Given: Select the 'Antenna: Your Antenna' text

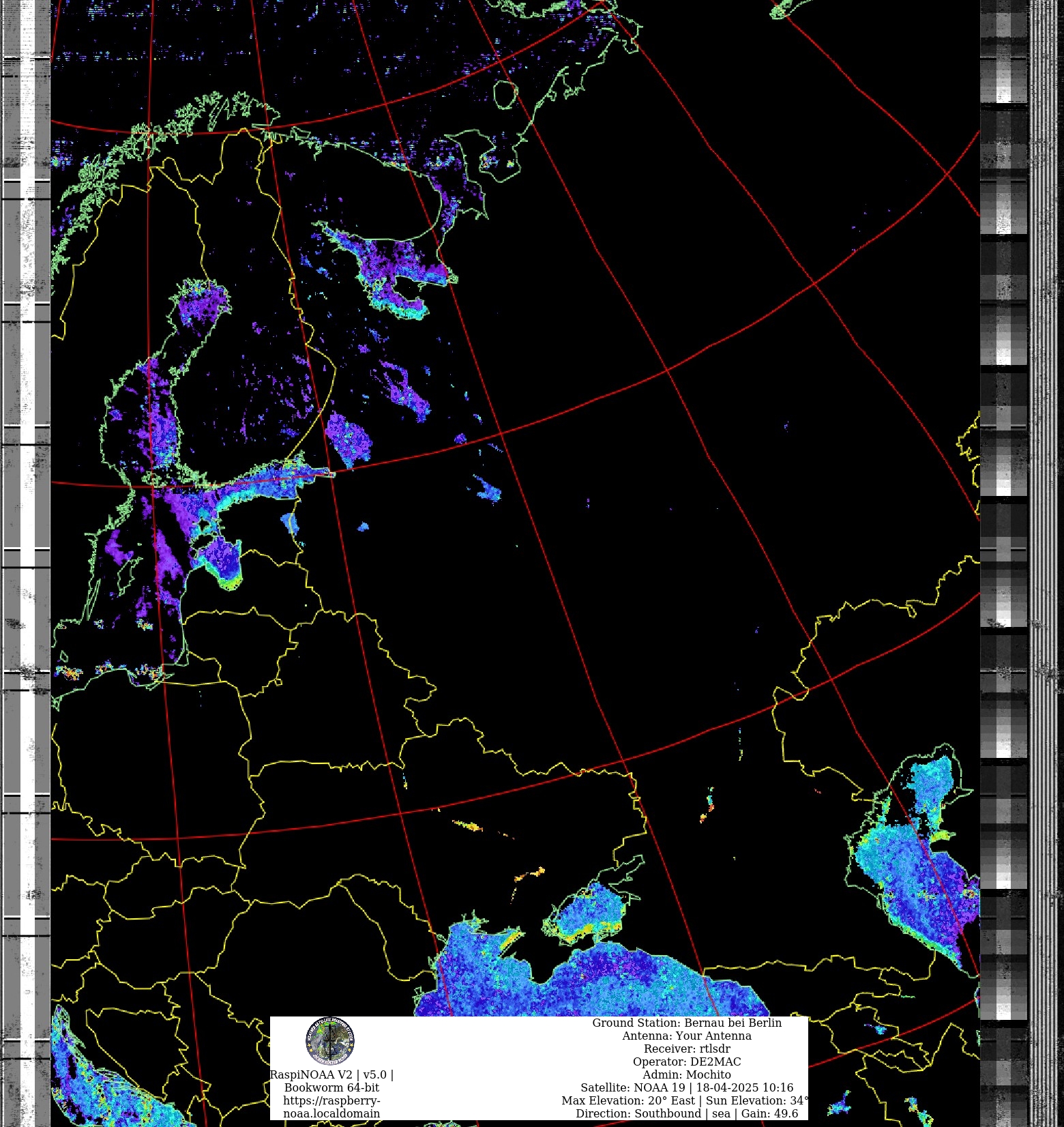Looking at the screenshot, I should click(x=687, y=1036).
